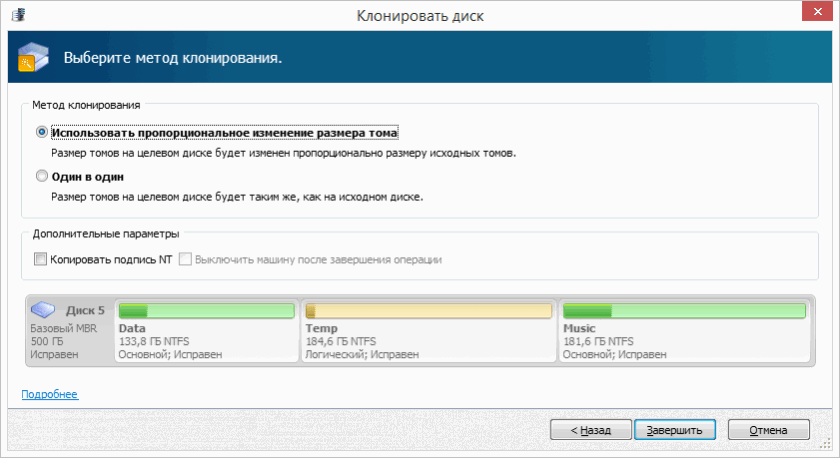Select the Data 133,8 ГБ NTFS partition

(207, 331)
